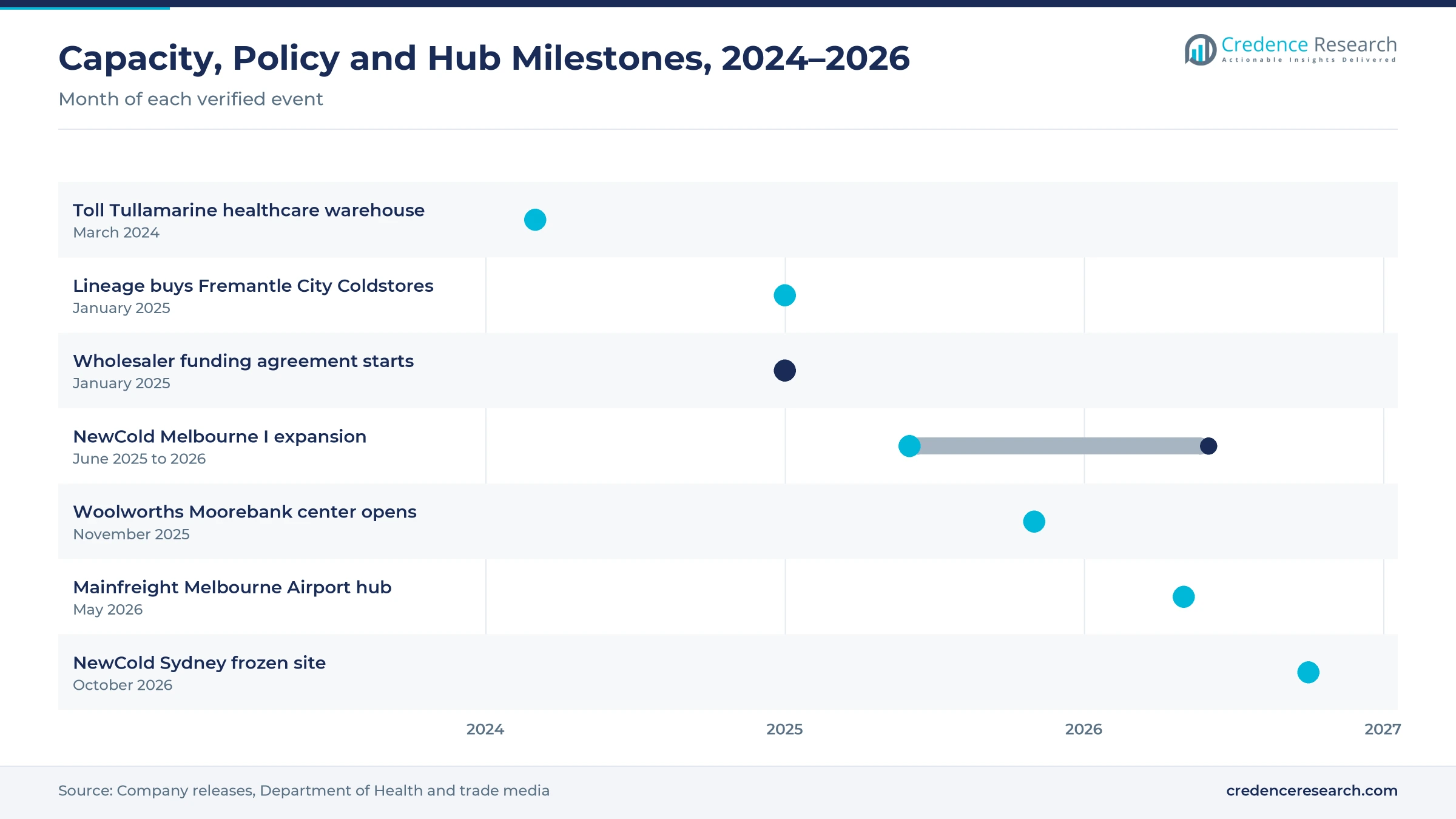
Task: Click the 2027 axis label
Action: click(x=1383, y=729)
